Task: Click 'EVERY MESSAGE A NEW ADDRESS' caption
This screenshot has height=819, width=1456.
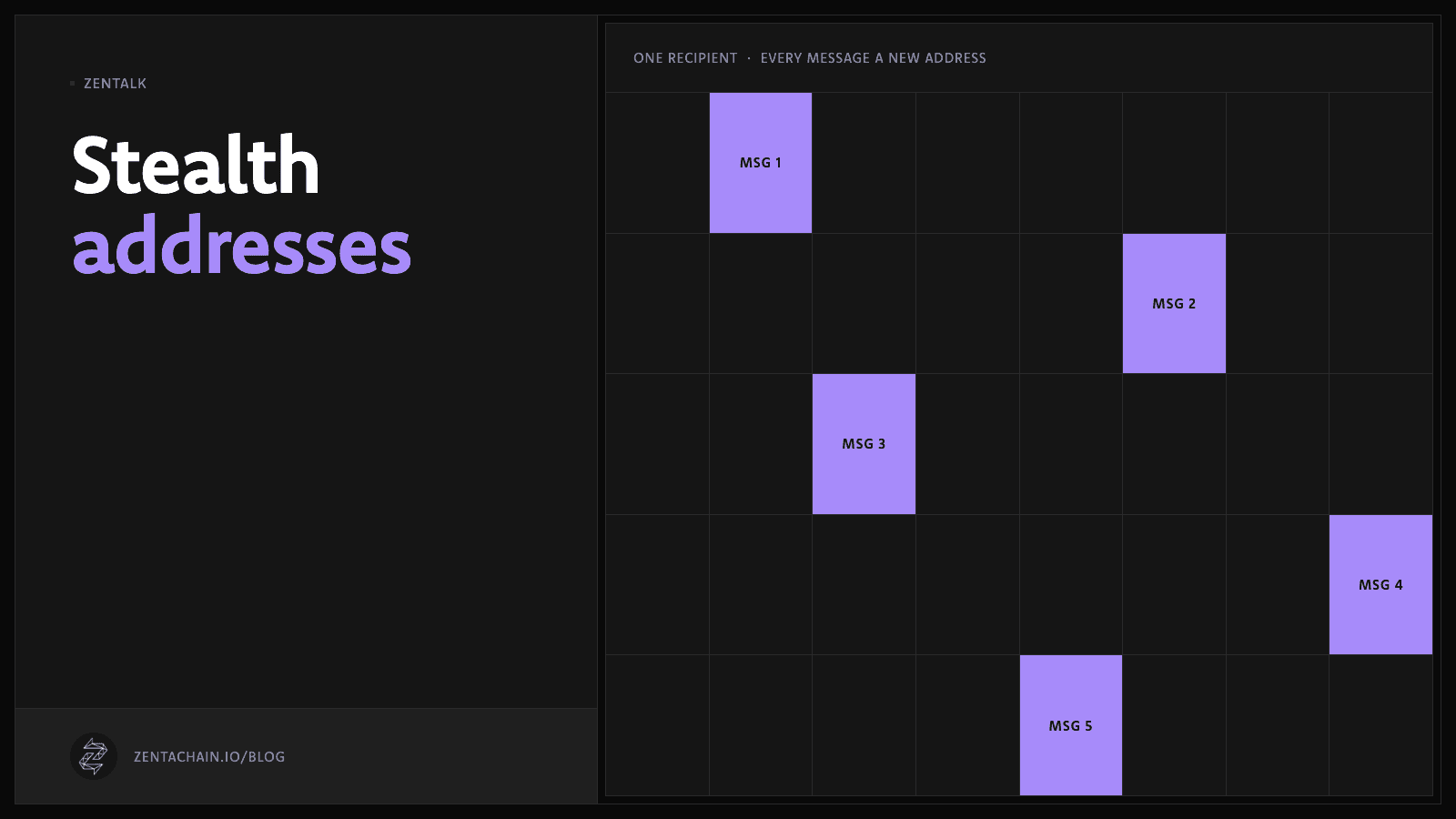Action: pos(874,58)
